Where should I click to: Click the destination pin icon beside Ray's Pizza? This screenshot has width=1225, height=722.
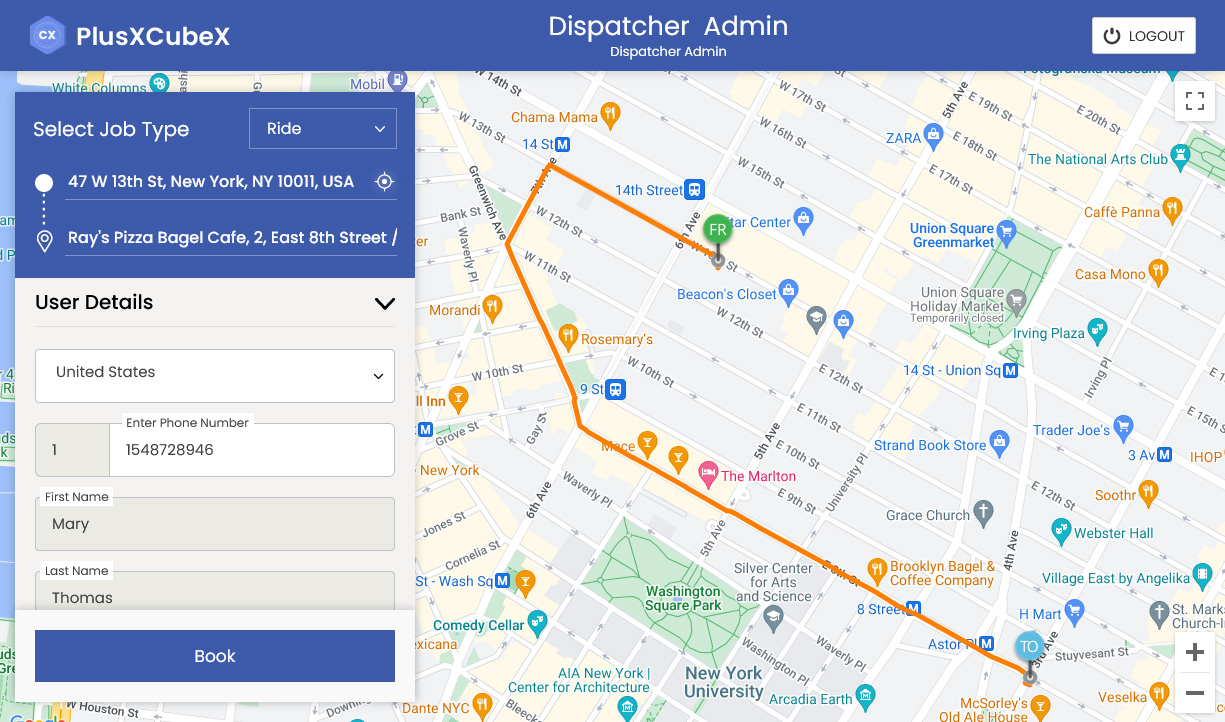[x=44, y=240]
